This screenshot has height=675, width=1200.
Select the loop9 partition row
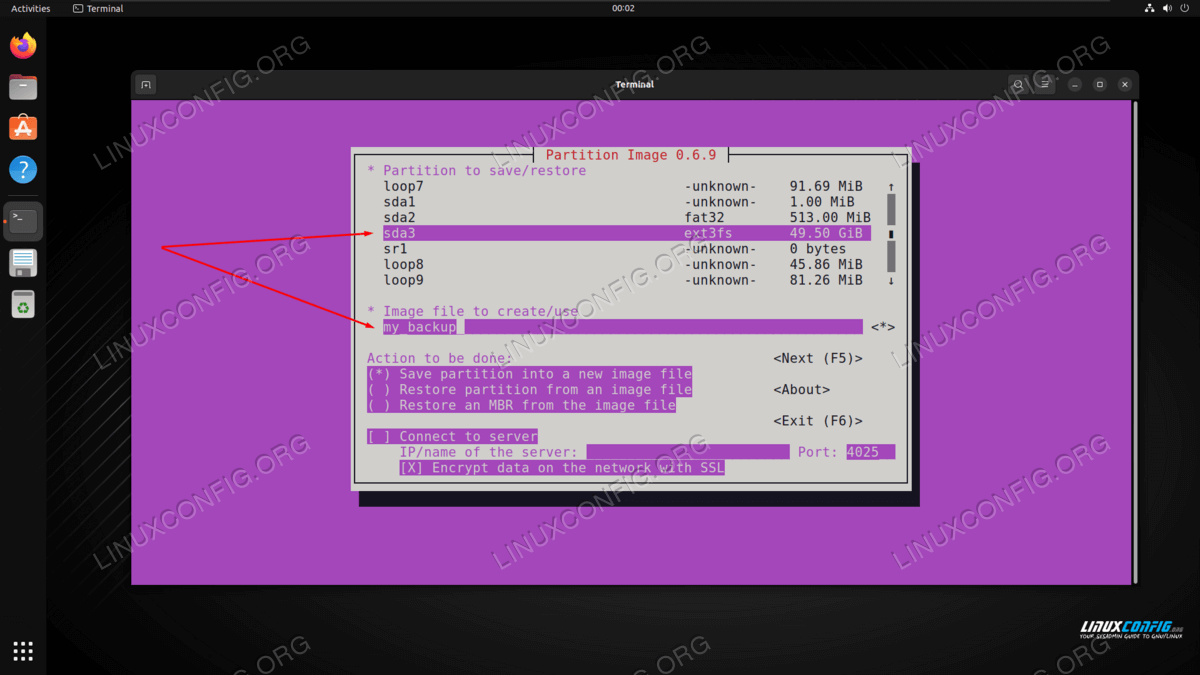click(627, 280)
